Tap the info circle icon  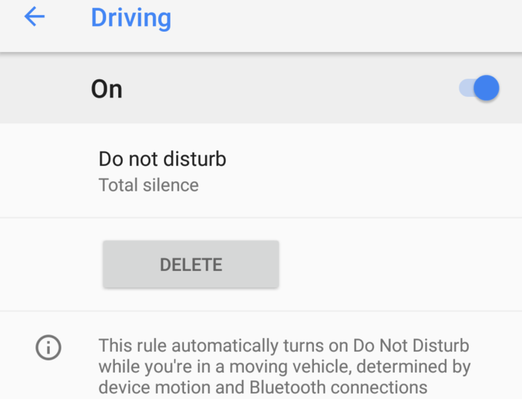pos(48,348)
